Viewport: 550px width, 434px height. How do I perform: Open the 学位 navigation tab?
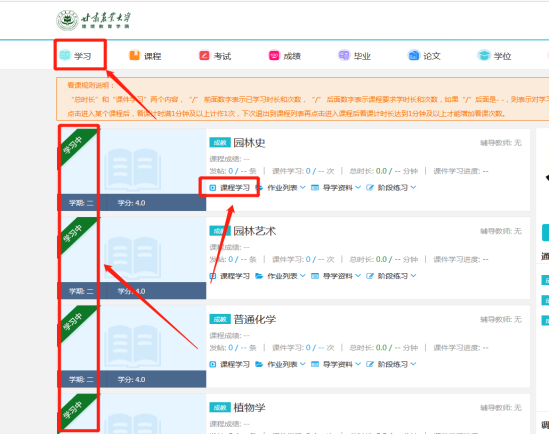coord(494,56)
